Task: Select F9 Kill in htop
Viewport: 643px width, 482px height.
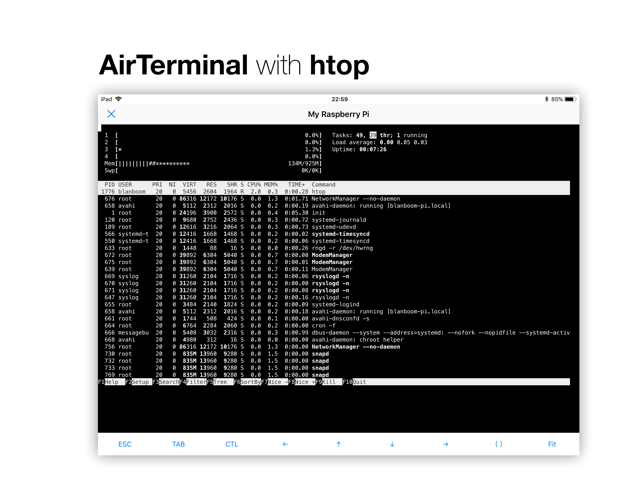Action: pyautogui.click(x=329, y=381)
